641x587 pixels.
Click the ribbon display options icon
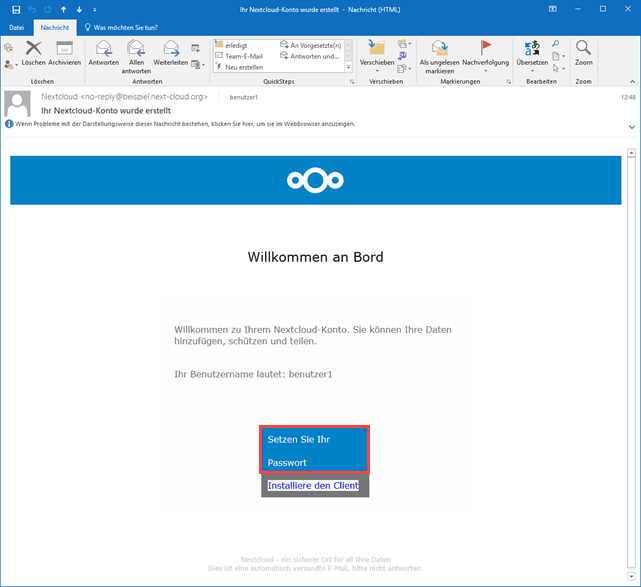click(x=552, y=9)
